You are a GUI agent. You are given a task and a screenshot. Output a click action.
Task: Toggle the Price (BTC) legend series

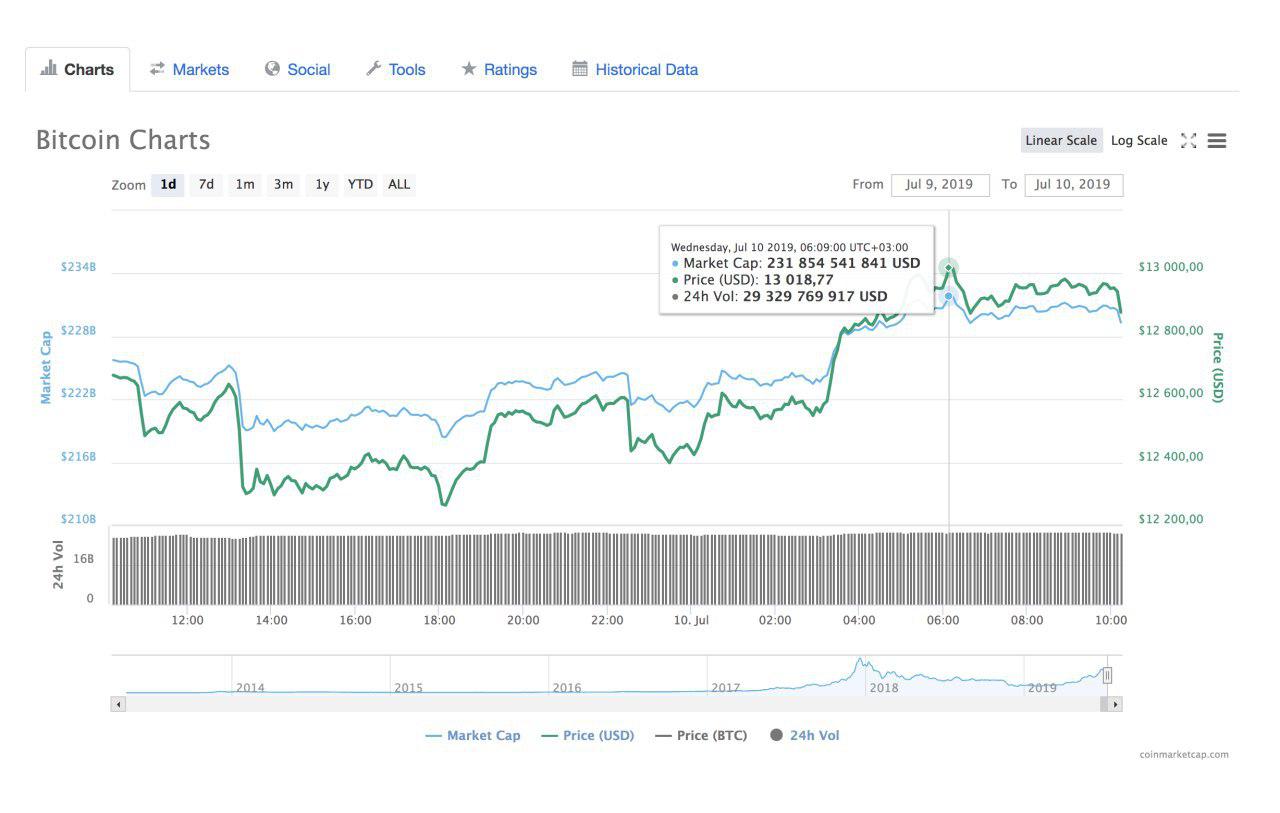click(x=700, y=735)
